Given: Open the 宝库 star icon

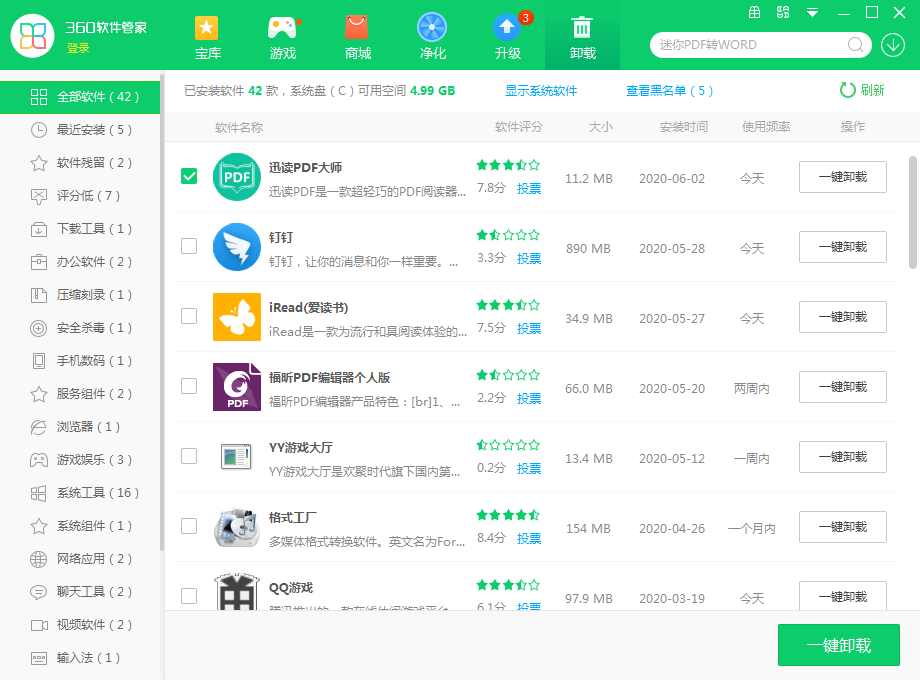Looking at the screenshot, I should (x=207, y=28).
